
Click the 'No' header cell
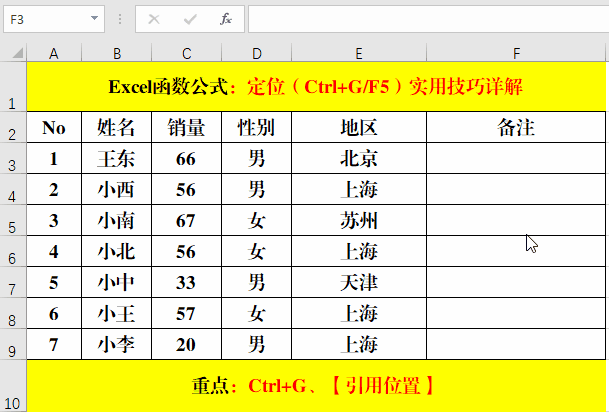pyautogui.click(x=54, y=127)
